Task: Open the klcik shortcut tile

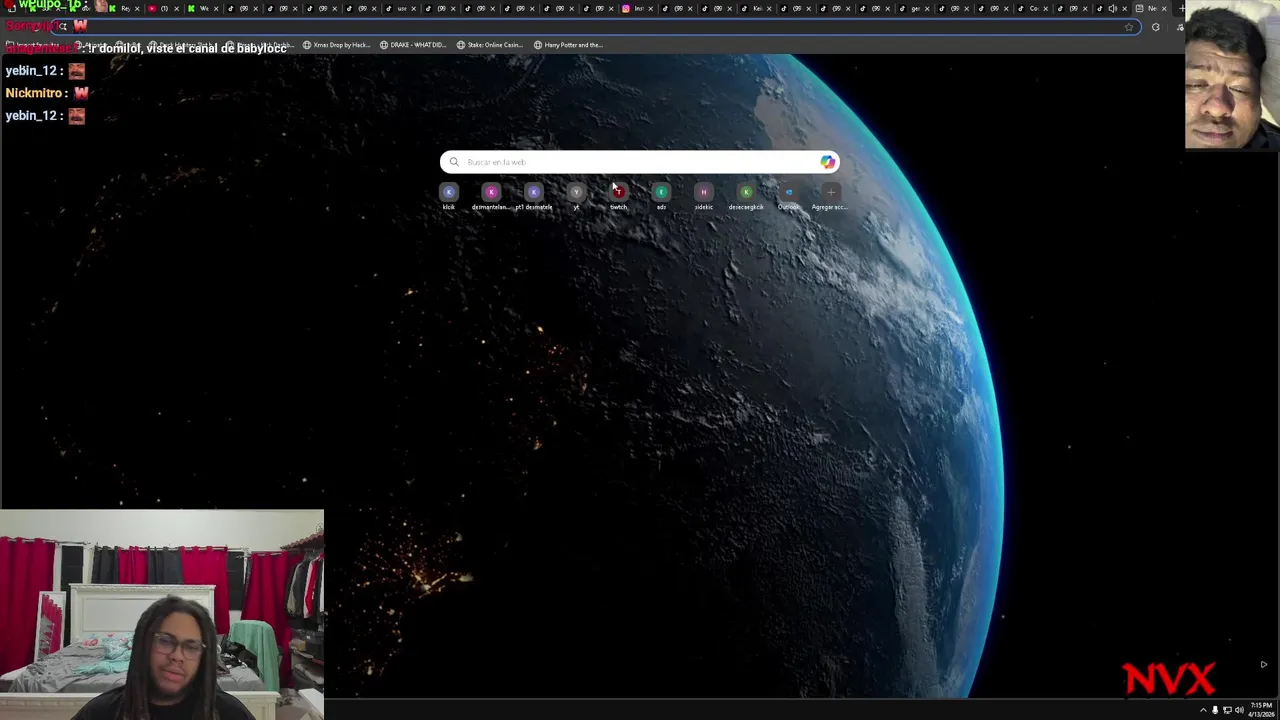Action: pyautogui.click(x=448, y=196)
